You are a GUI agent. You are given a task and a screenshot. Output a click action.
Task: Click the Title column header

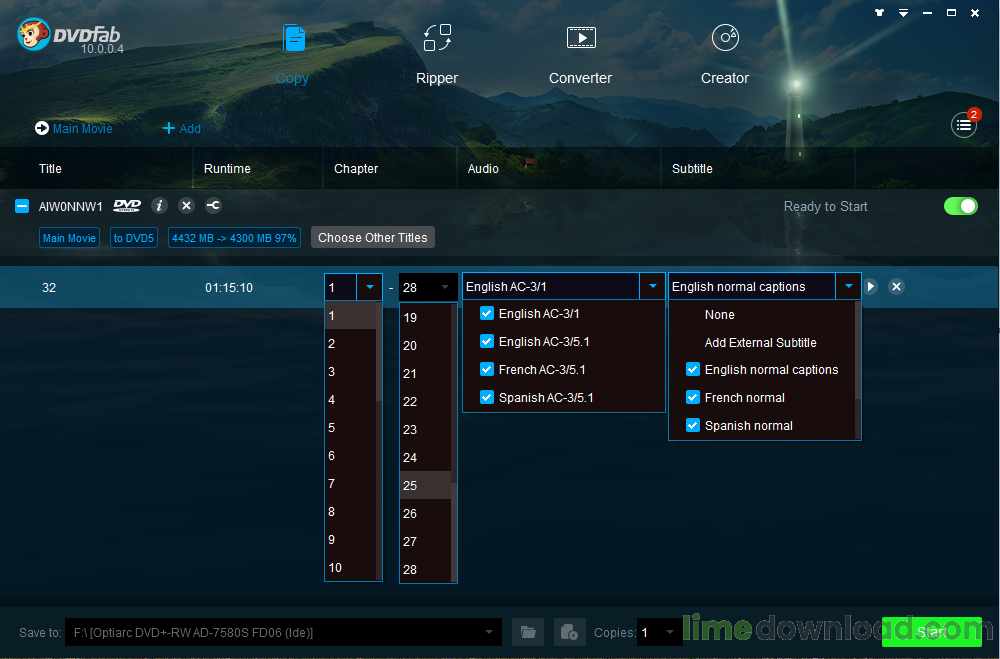coord(50,168)
